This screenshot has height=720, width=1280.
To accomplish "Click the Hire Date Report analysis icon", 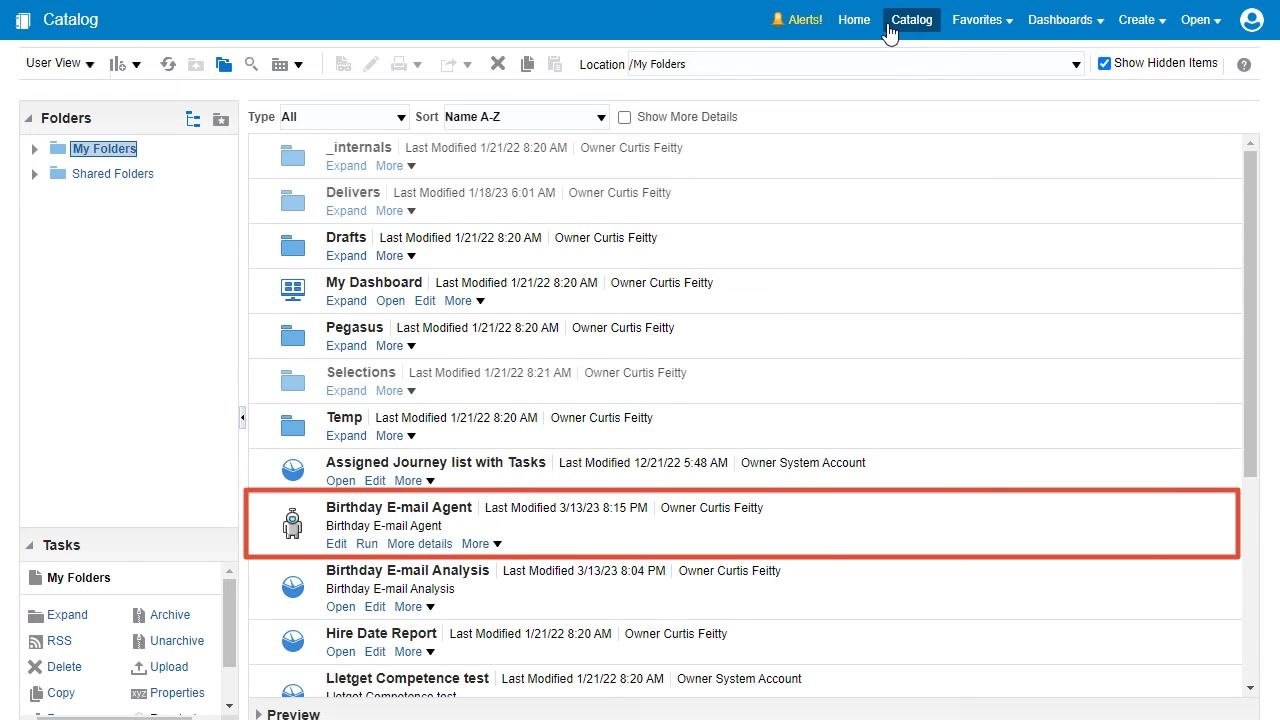I will click(x=293, y=641).
